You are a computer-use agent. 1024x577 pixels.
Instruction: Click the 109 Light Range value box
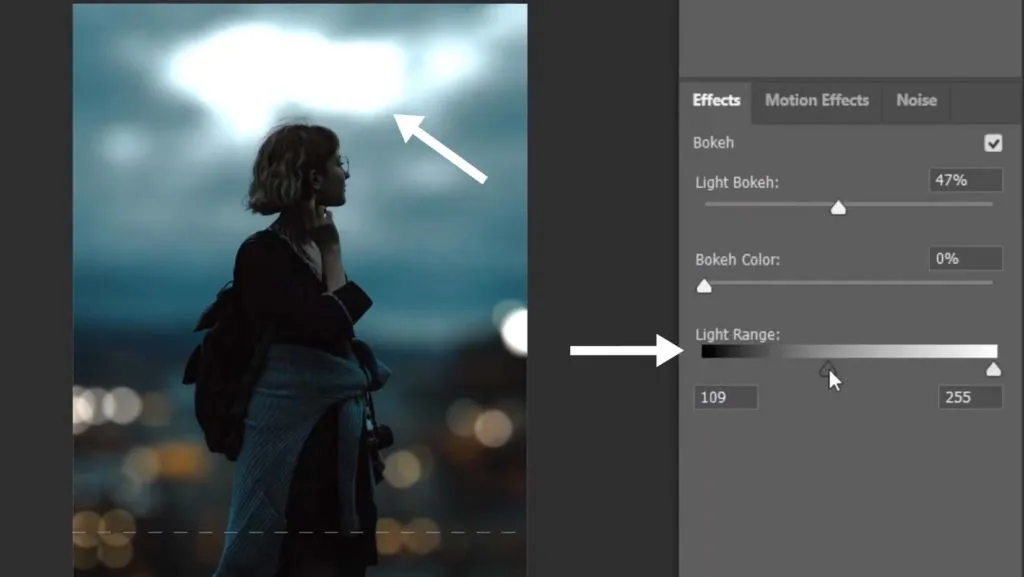pos(726,397)
